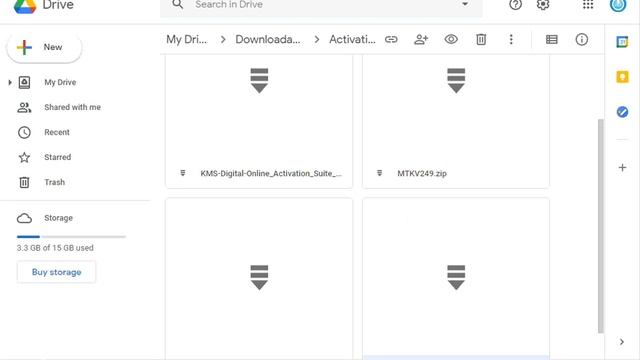Image resolution: width=640 pixels, height=360 pixels.
Task: Open the search options dropdown arrow
Action: (465, 4)
